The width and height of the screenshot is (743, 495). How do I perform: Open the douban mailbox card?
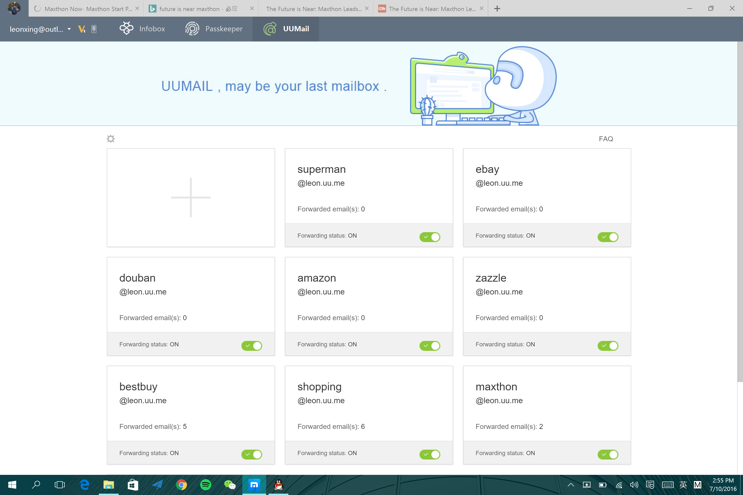pyautogui.click(x=190, y=306)
